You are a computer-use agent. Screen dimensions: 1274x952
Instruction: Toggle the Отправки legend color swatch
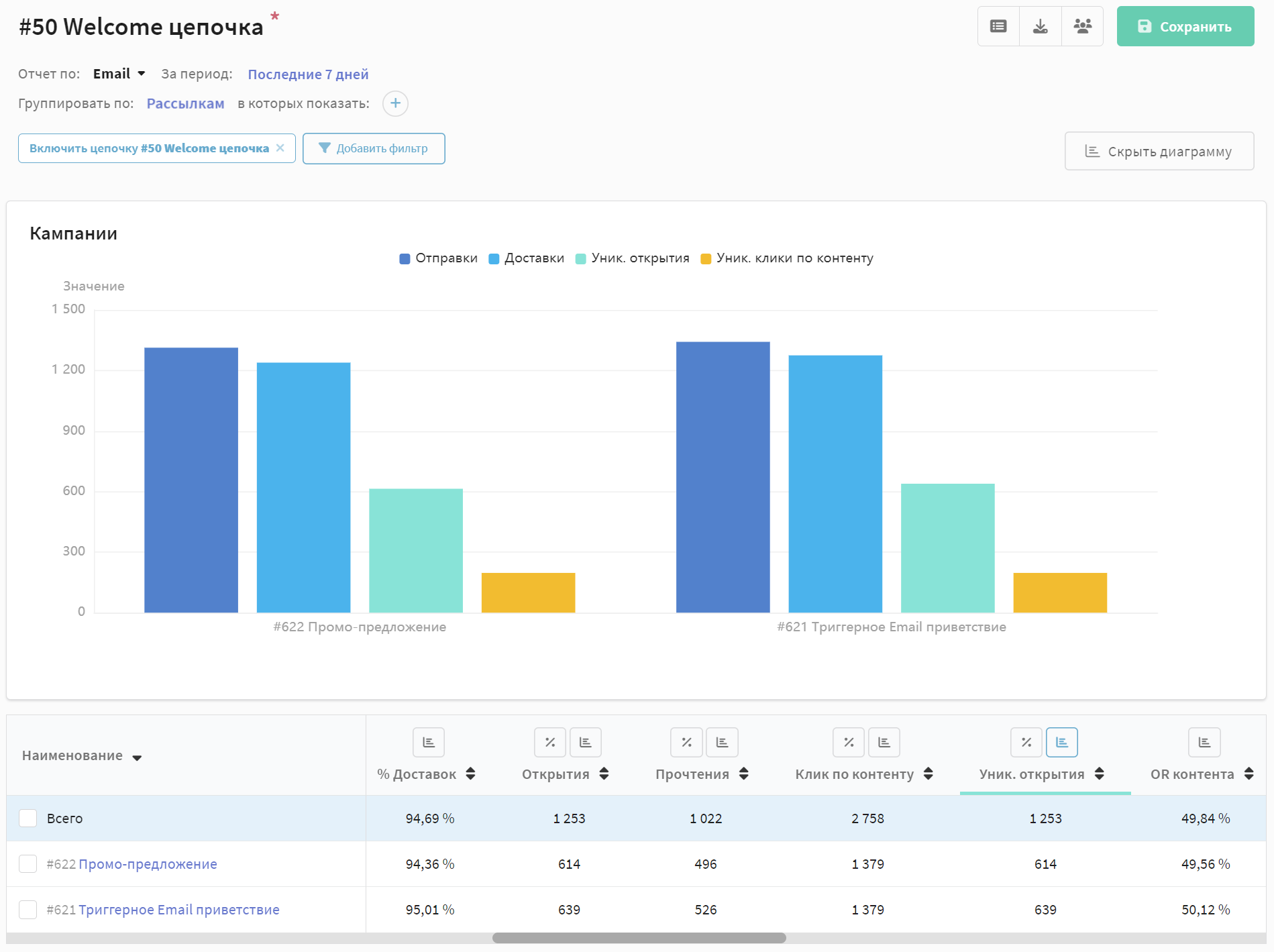pos(405,259)
